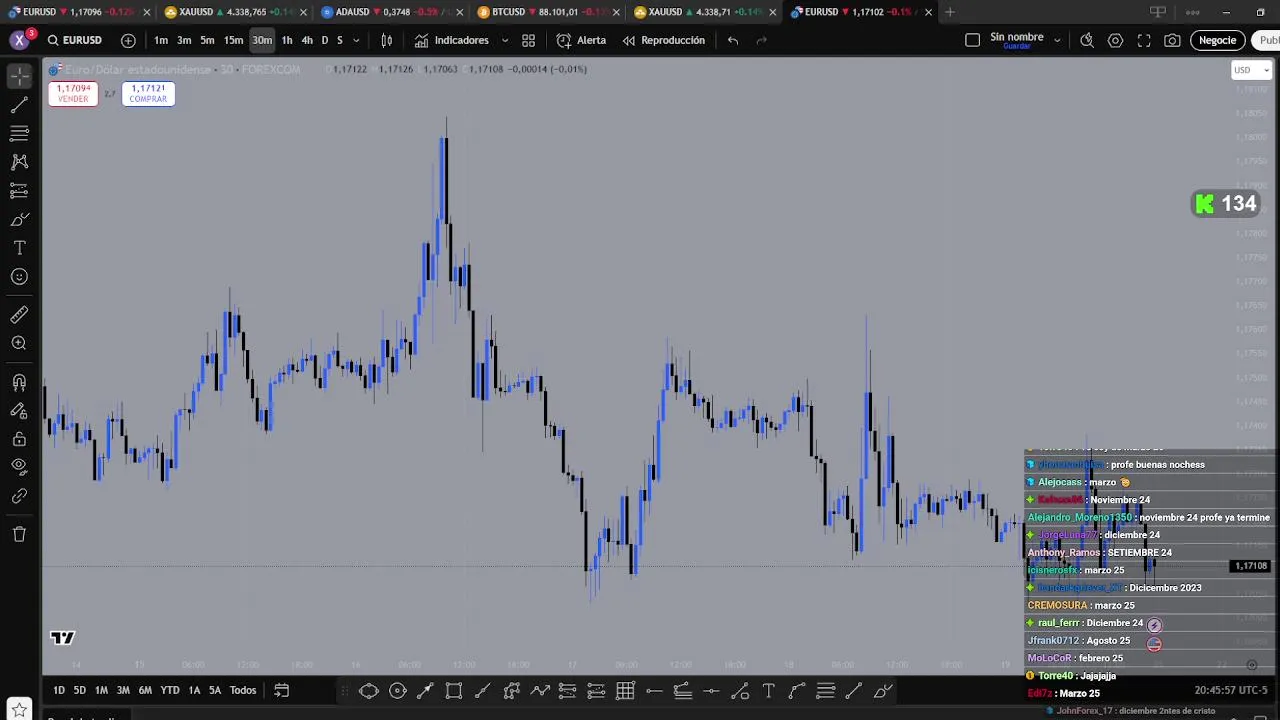Set chart range to 1D
Screen dimensions: 1280x720
59,690
